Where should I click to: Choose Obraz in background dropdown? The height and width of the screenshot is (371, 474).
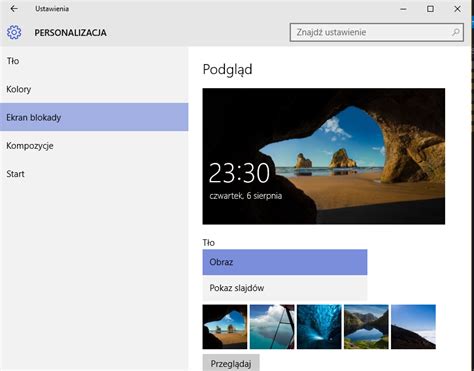285,262
